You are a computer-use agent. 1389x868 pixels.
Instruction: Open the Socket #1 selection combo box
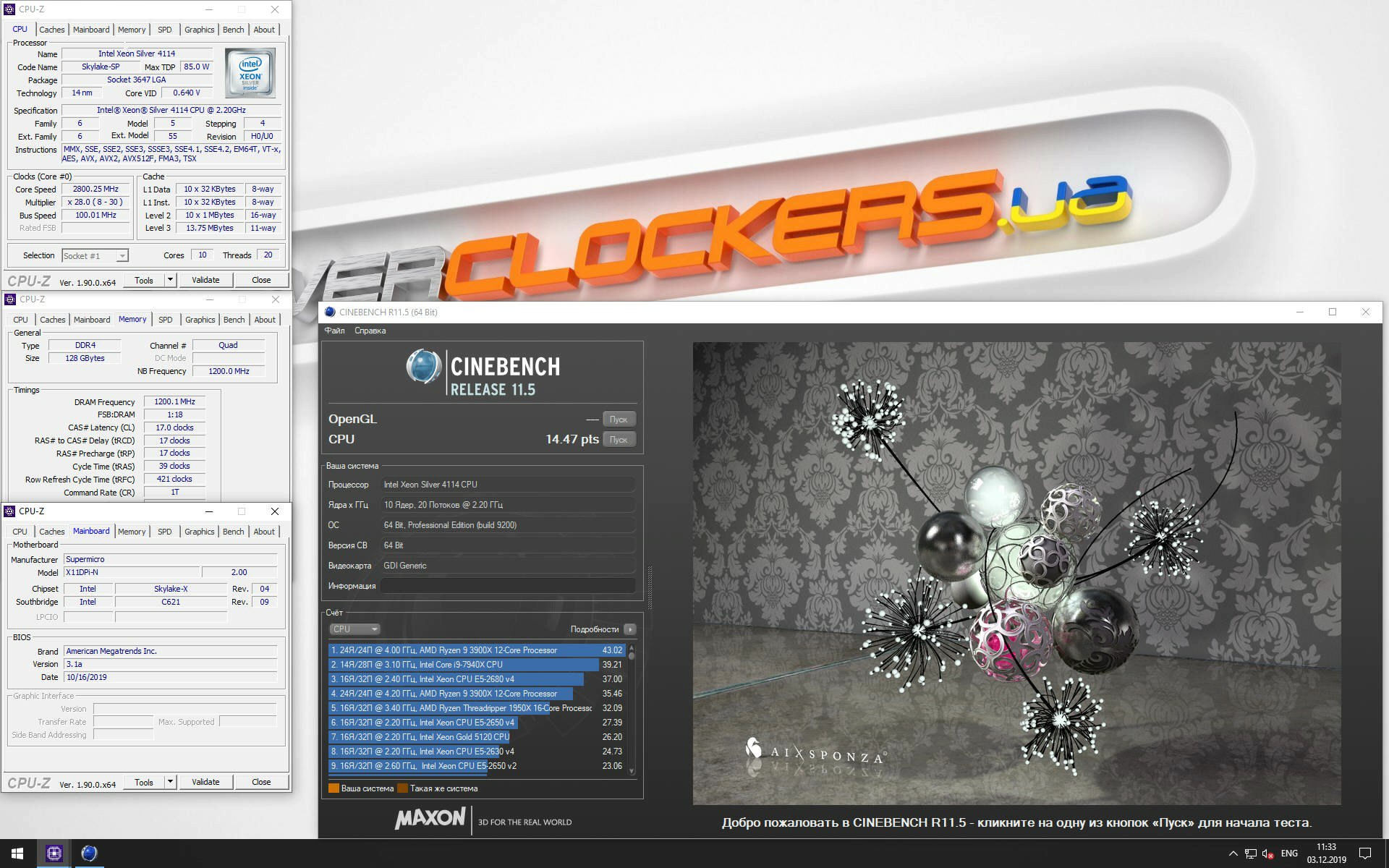[95, 255]
